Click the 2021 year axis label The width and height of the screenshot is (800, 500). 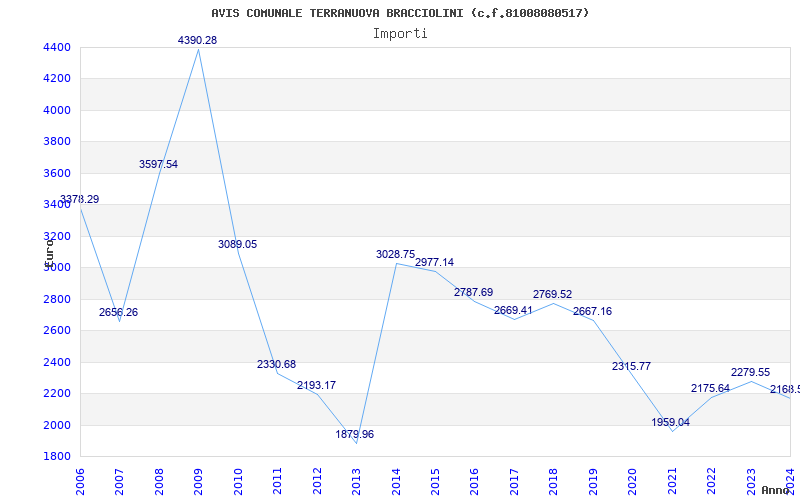(x=672, y=481)
